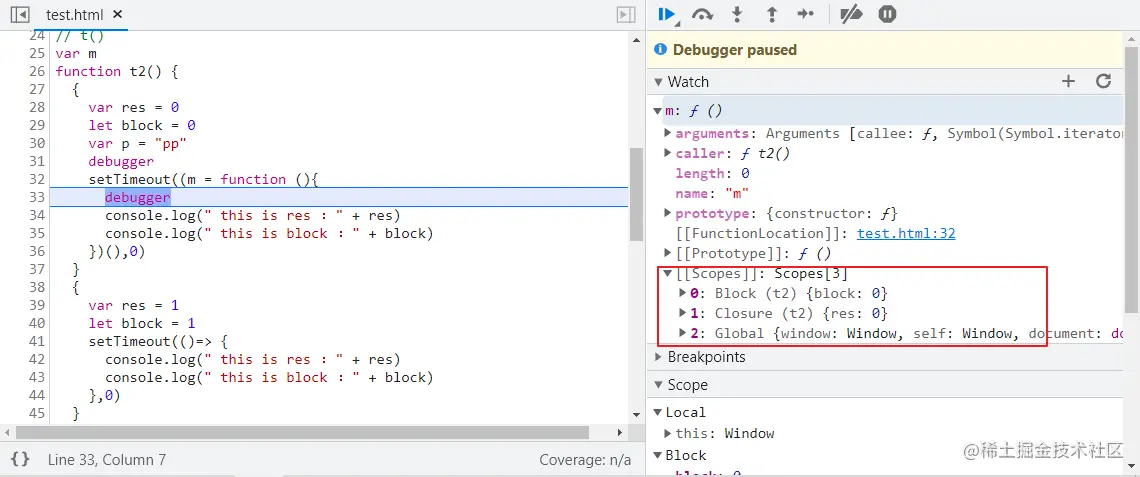This screenshot has height=477, width=1140.
Task: Click 'var m' on line 25
Action: click(x=76, y=54)
